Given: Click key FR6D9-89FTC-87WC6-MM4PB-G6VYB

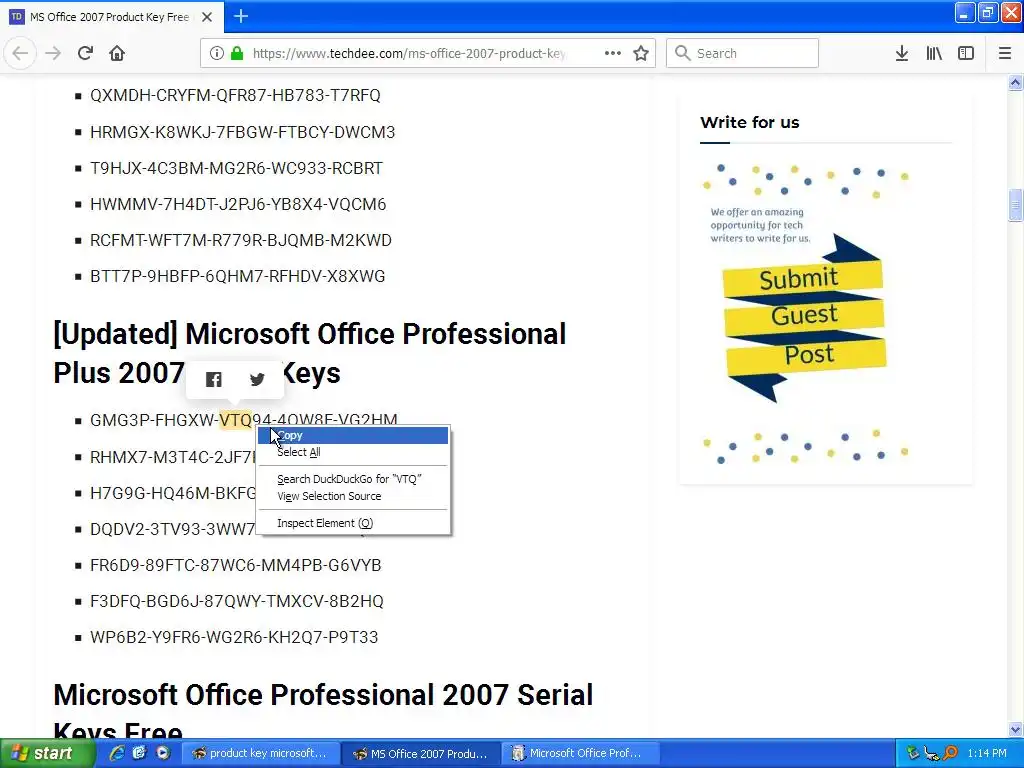Looking at the screenshot, I should pos(236,565).
